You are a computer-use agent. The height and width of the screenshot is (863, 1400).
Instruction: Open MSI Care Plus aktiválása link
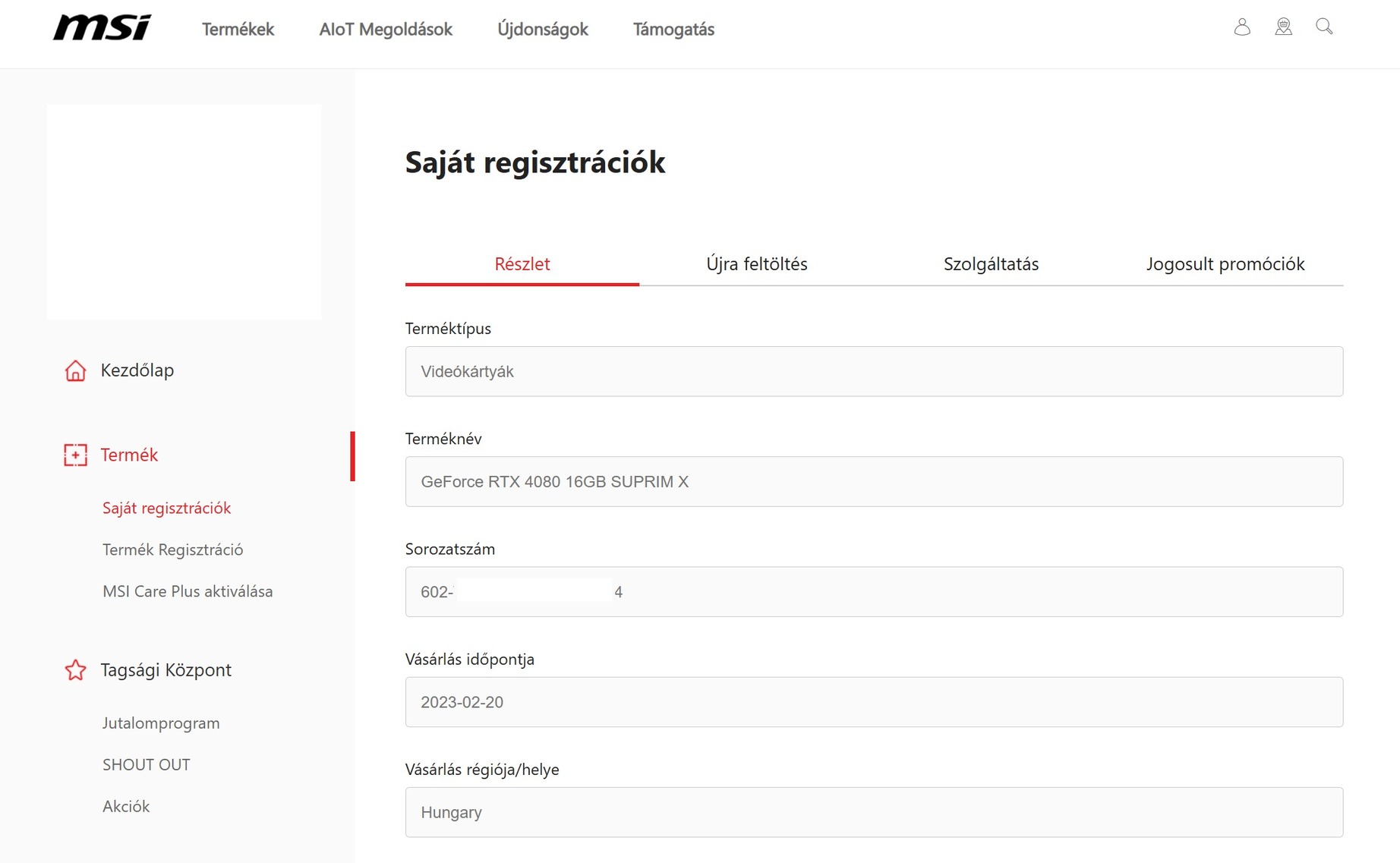pyautogui.click(x=188, y=591)
